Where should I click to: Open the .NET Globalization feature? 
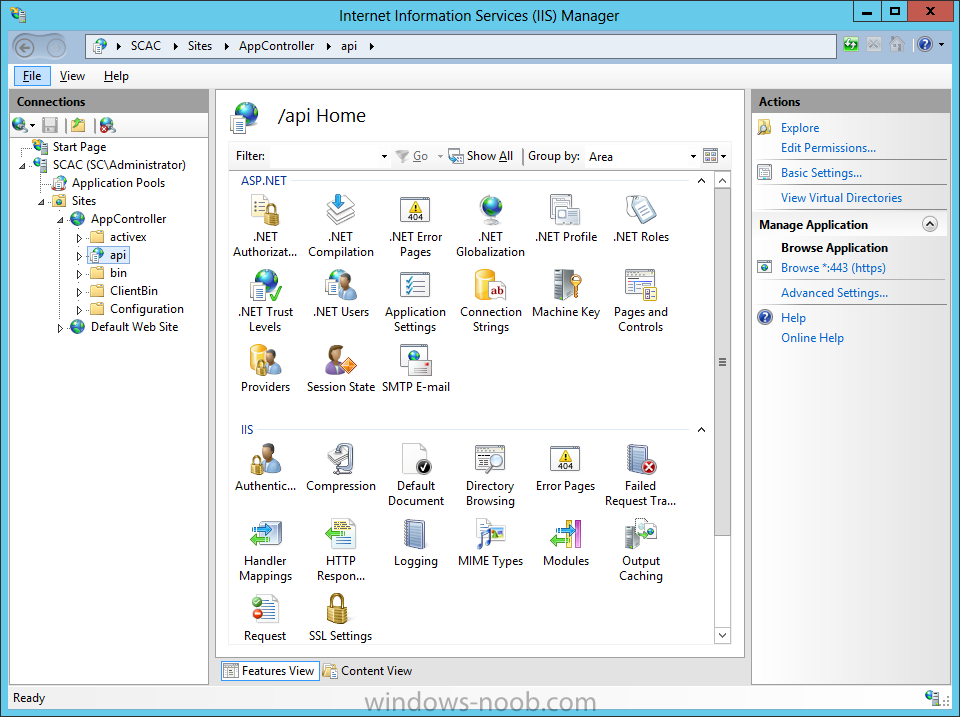point(490,226)
